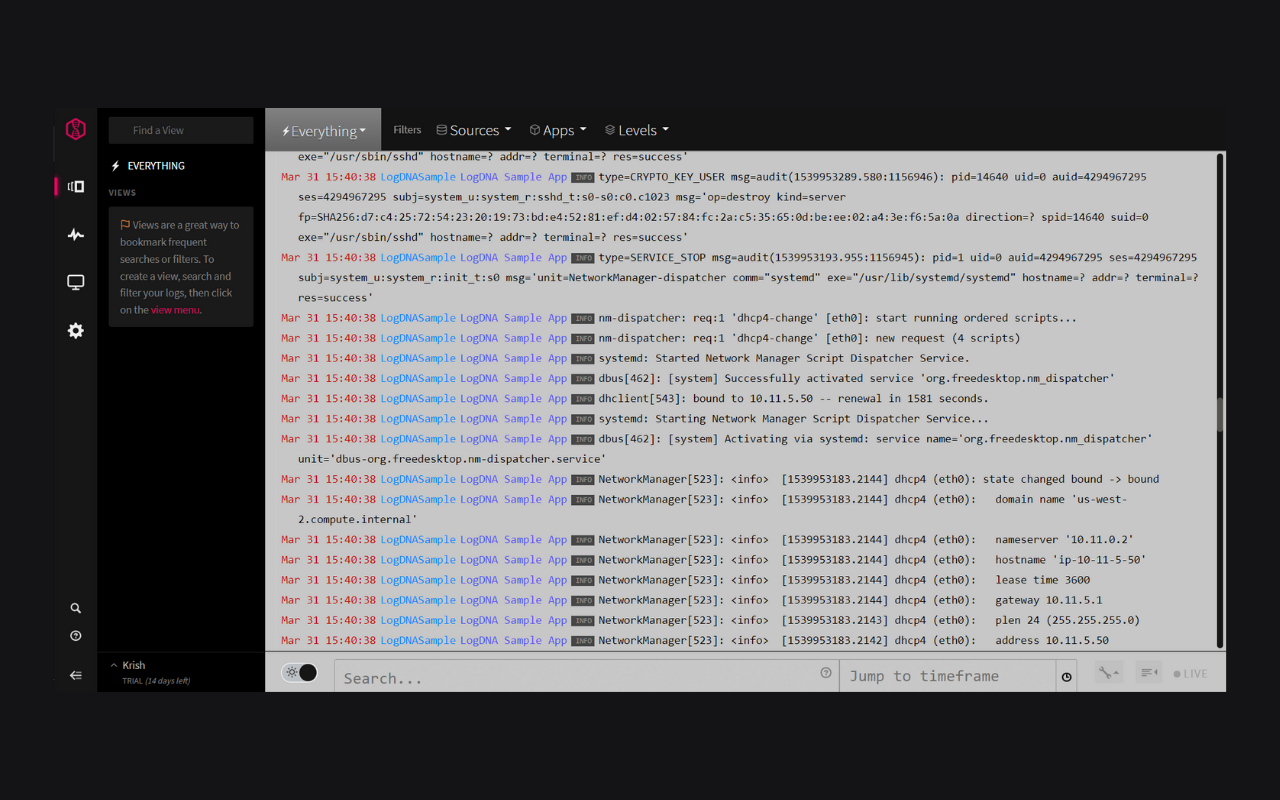1280x800 pixels.
Task: Select the EVERYTHING lightning item in sidebar
Action: pos(148,166)
